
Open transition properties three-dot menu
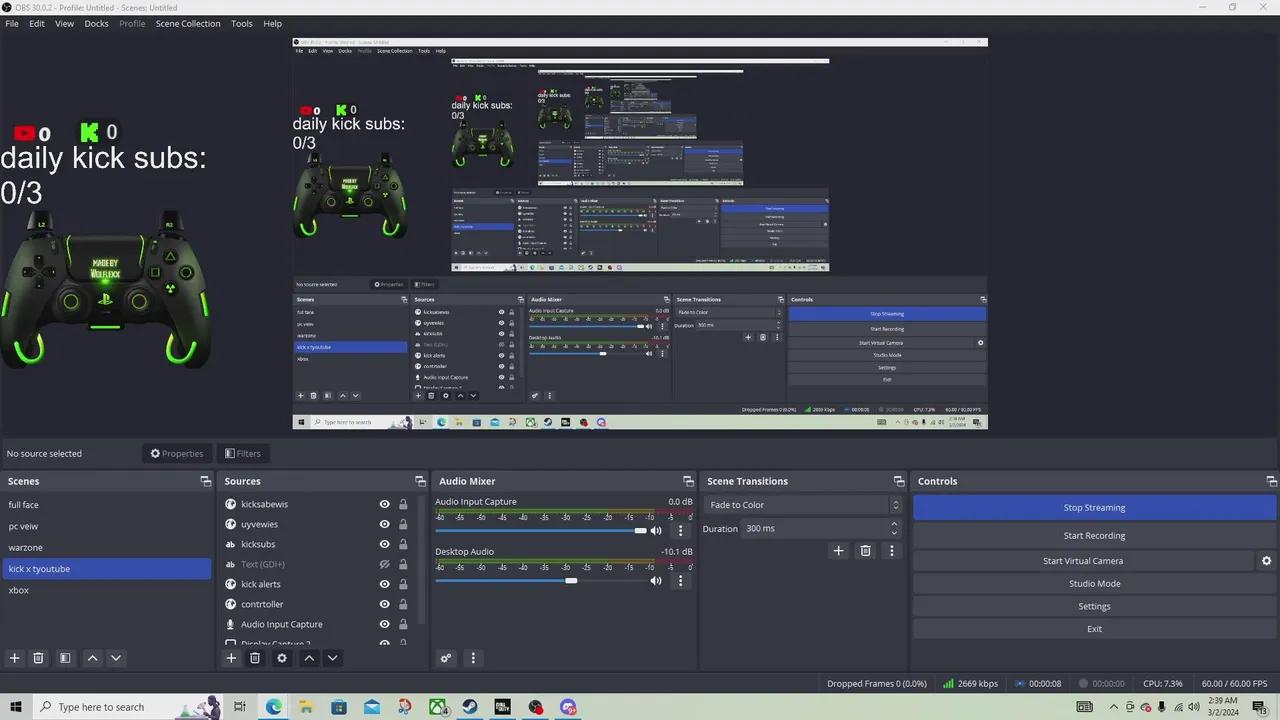click(891, 551)
